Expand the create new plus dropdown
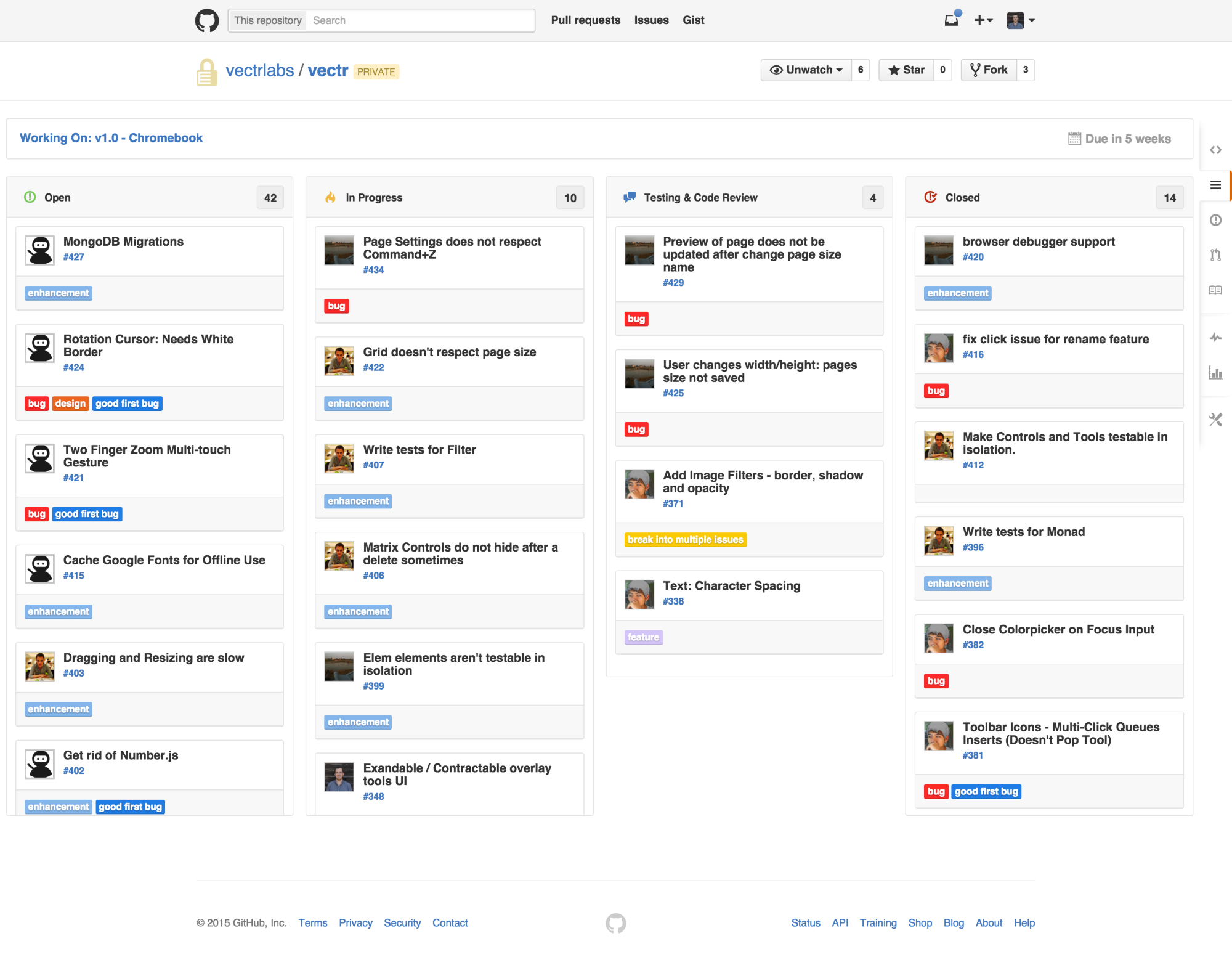This screenshot has width=1232, height=965. (983, 20)
